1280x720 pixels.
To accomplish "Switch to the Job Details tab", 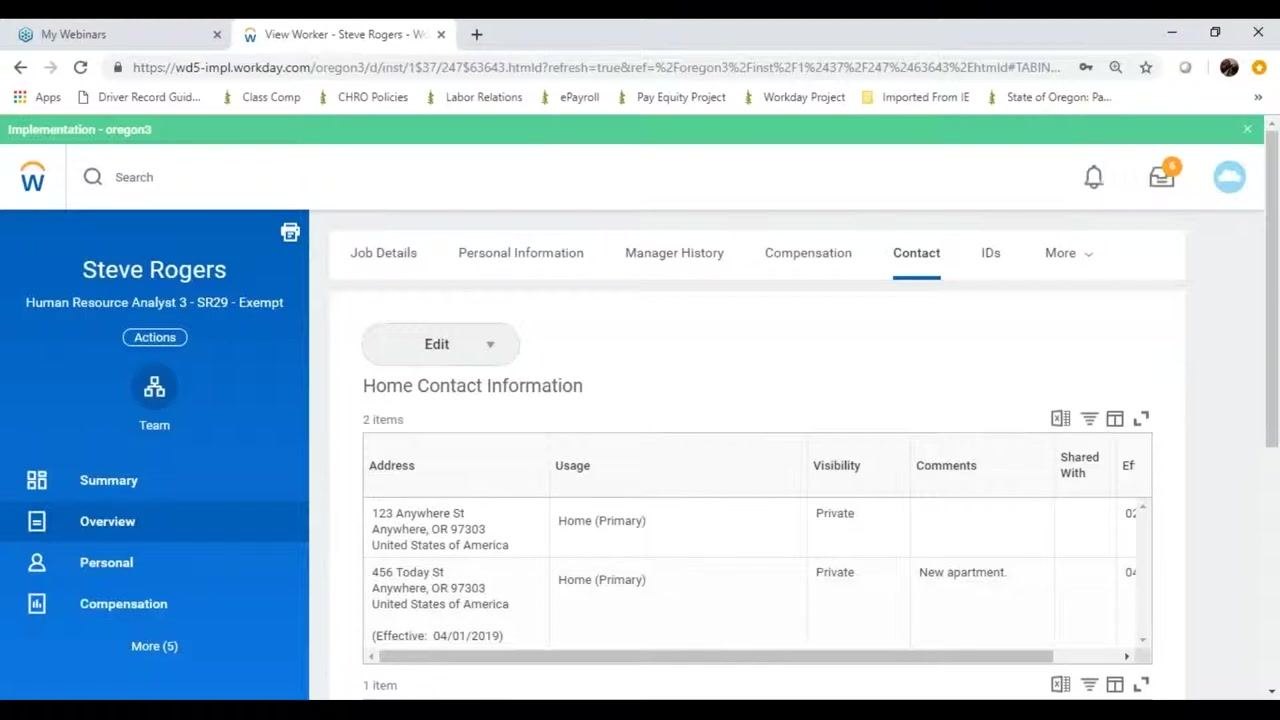I will click(x=383, y=253).
